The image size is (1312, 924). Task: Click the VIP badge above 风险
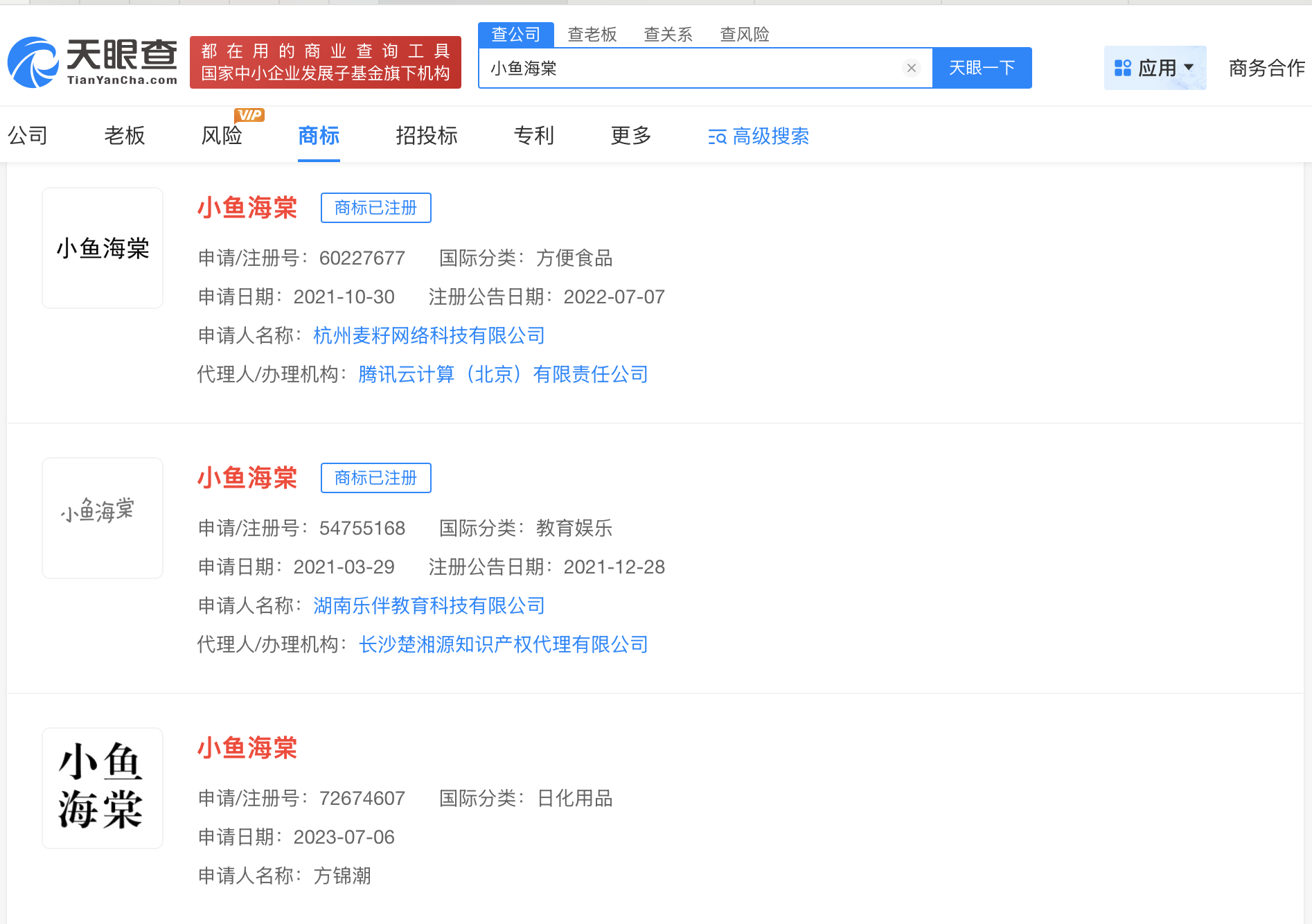pyautogui.click(x=249, y=115)
